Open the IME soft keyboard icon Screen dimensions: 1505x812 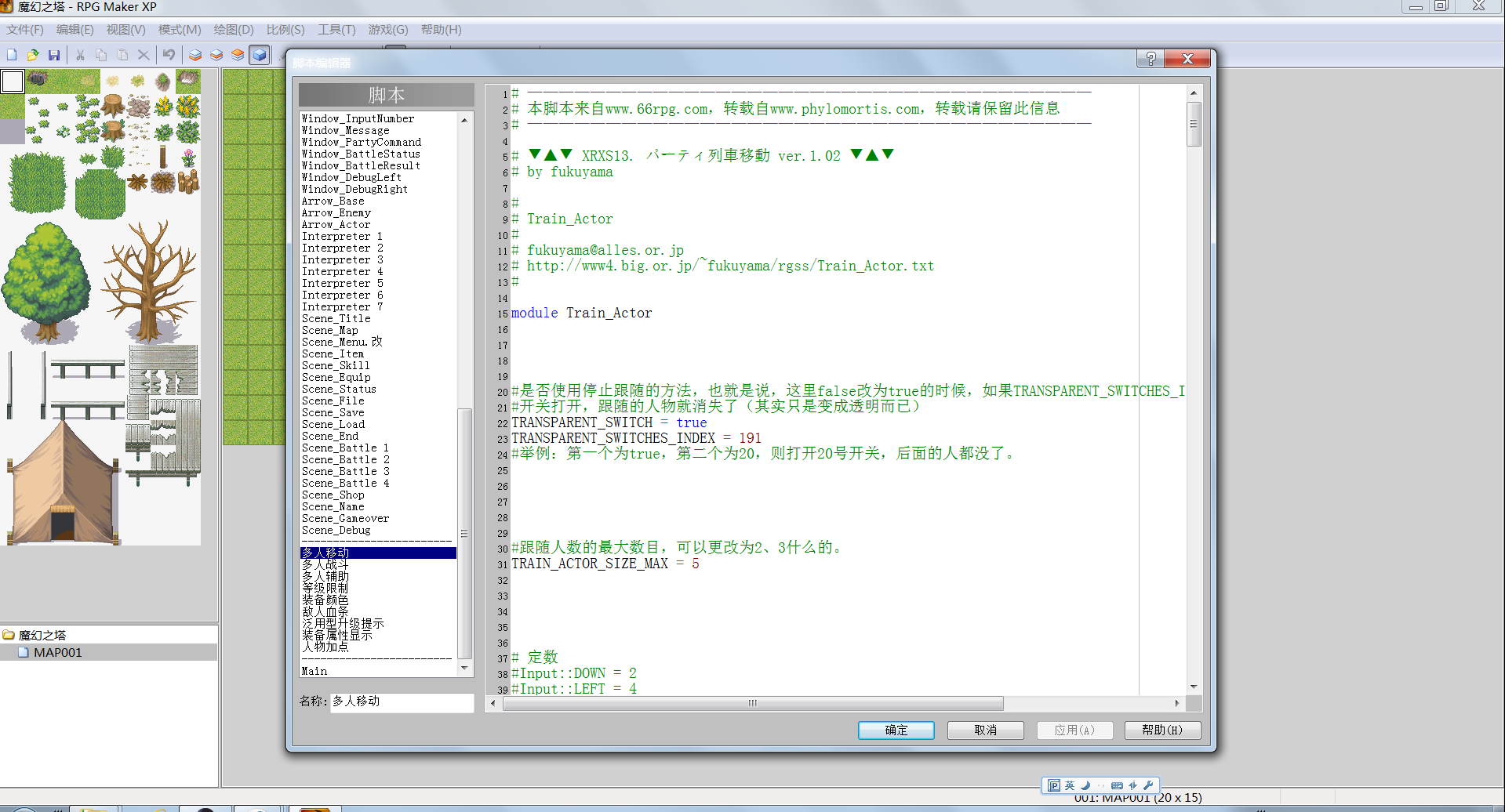tap(1117, 785)
